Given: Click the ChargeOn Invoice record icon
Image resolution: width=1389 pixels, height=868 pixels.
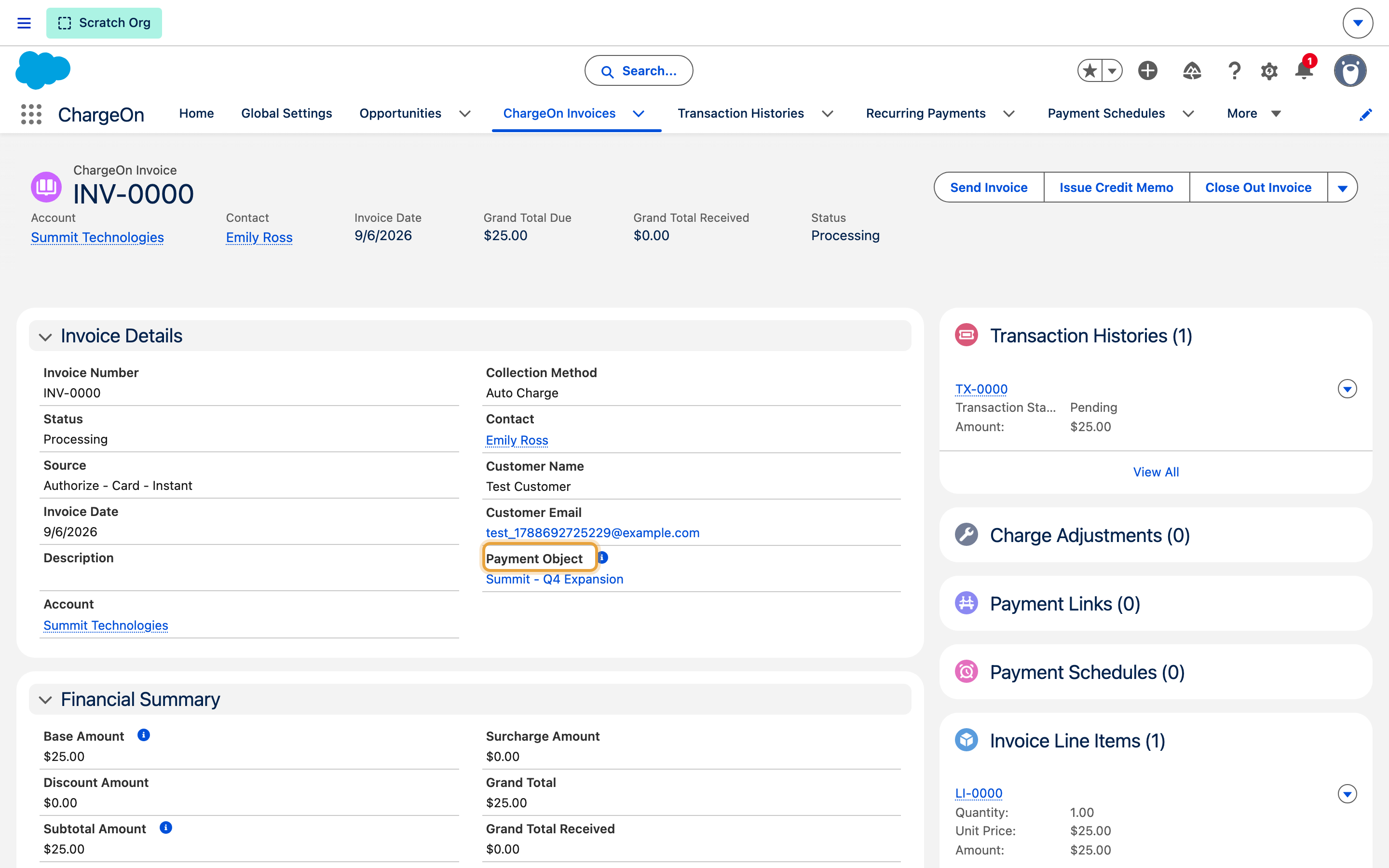Looking at the screenshot, I should click(x=46, y=187).
